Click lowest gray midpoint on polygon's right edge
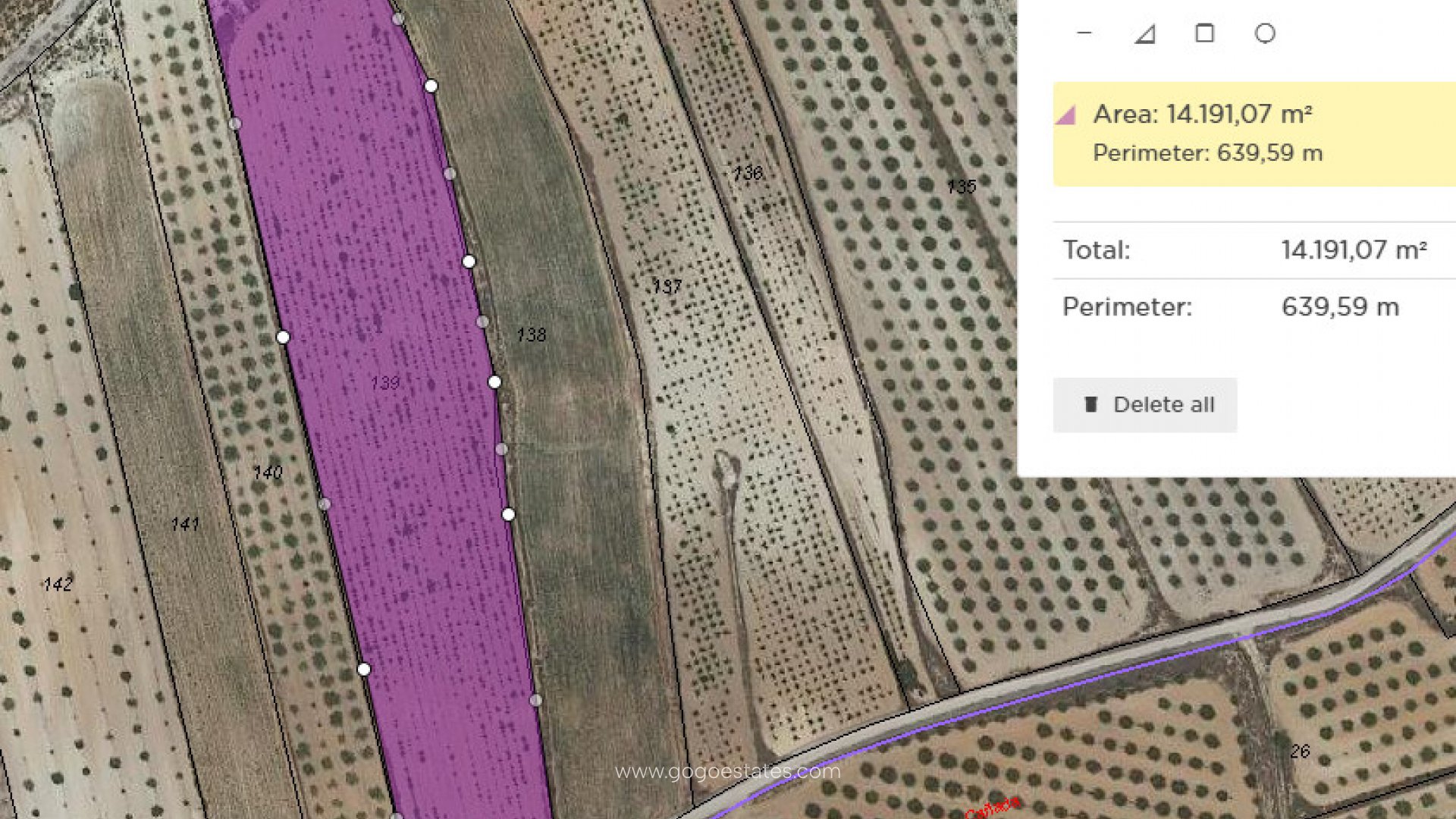1456x819 pixels. tap(535, 700)
